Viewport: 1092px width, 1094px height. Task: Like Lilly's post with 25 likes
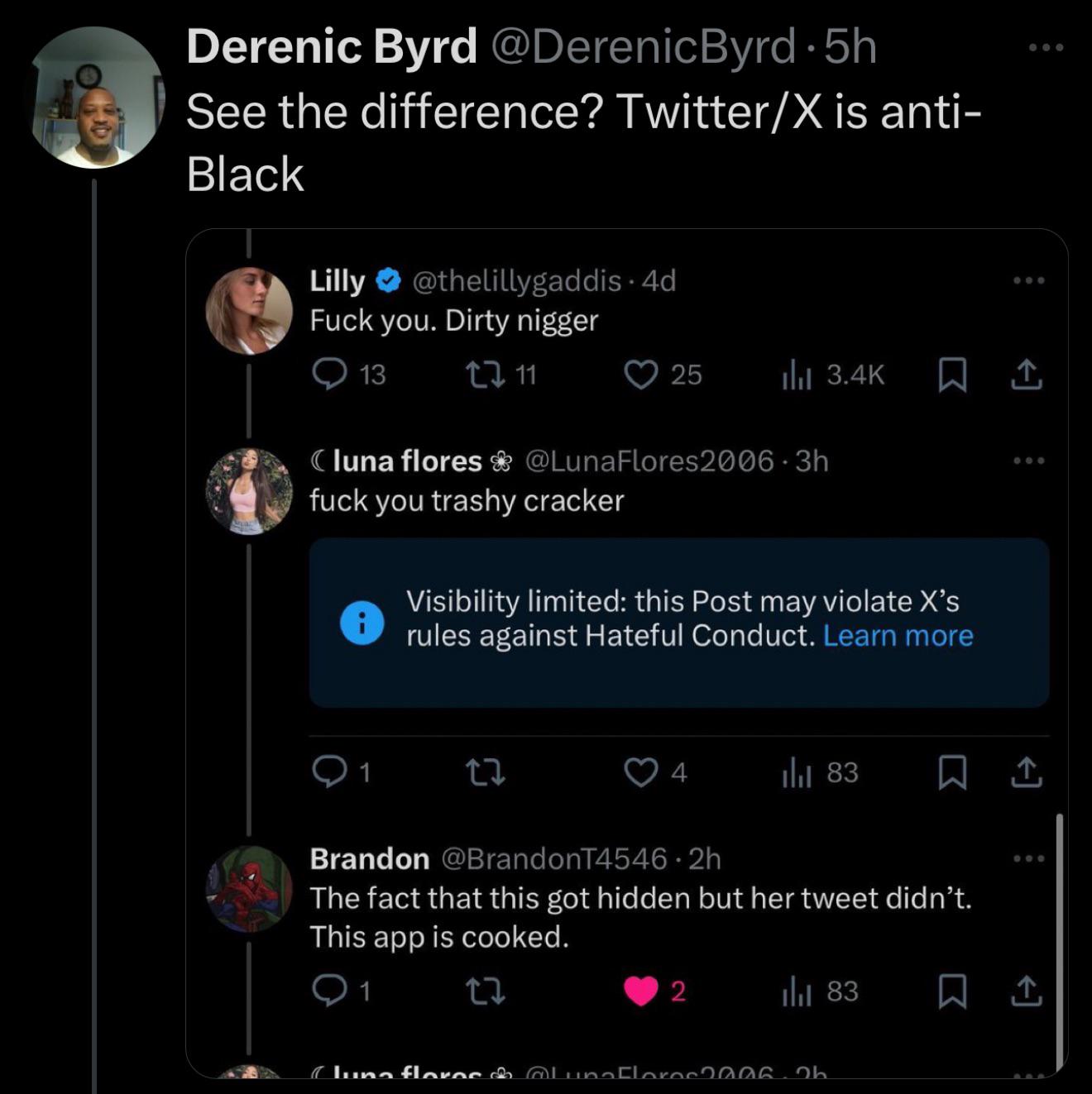click(639, 375)
